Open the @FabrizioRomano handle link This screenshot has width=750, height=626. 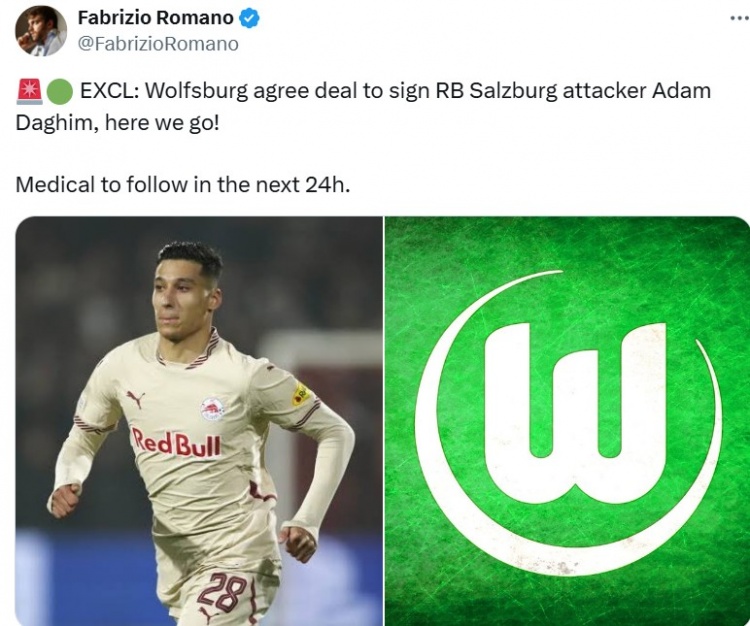coord(158,44)
